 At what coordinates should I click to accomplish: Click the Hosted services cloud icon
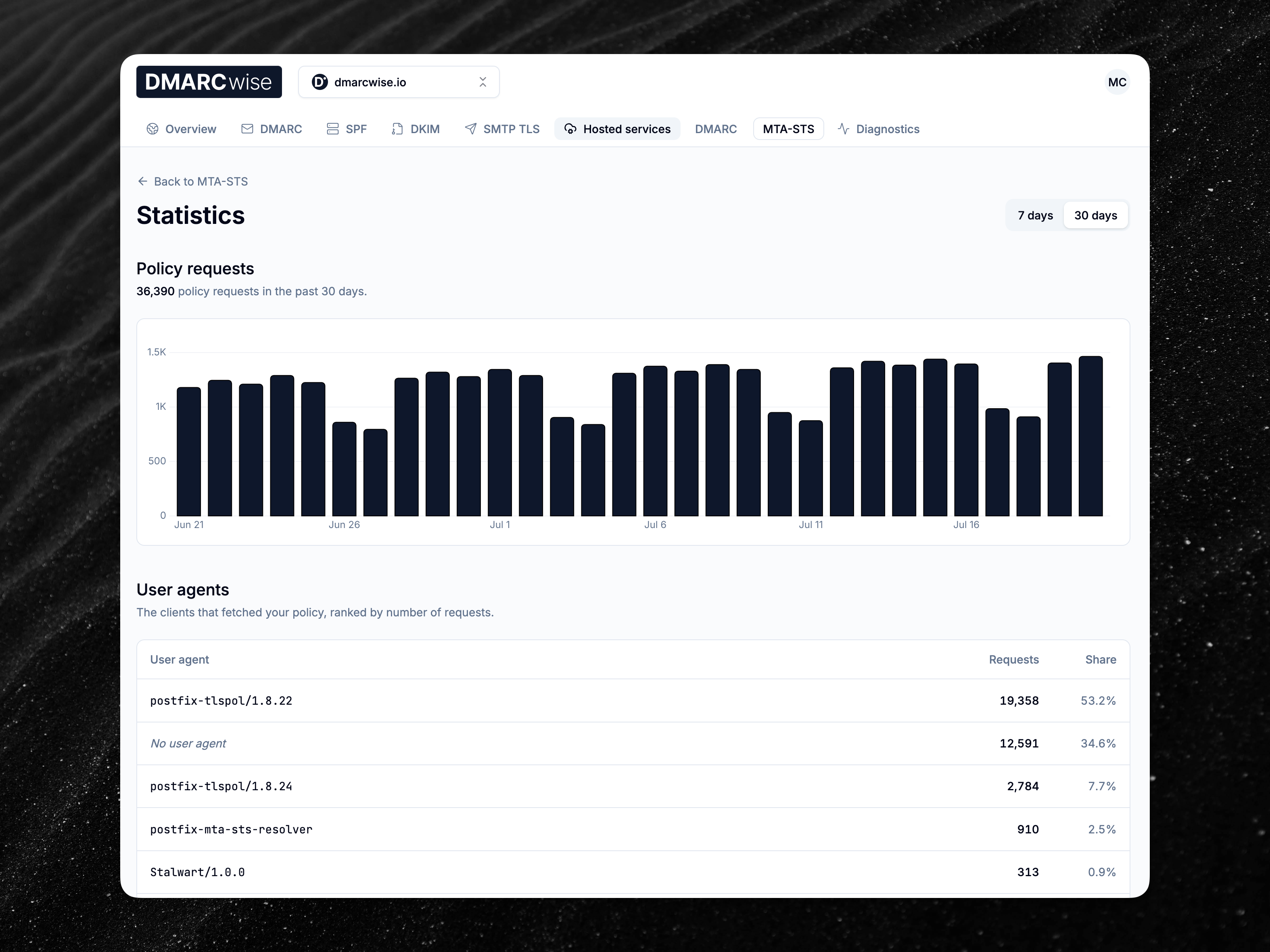pyautogui.click(x=570, y=129)
